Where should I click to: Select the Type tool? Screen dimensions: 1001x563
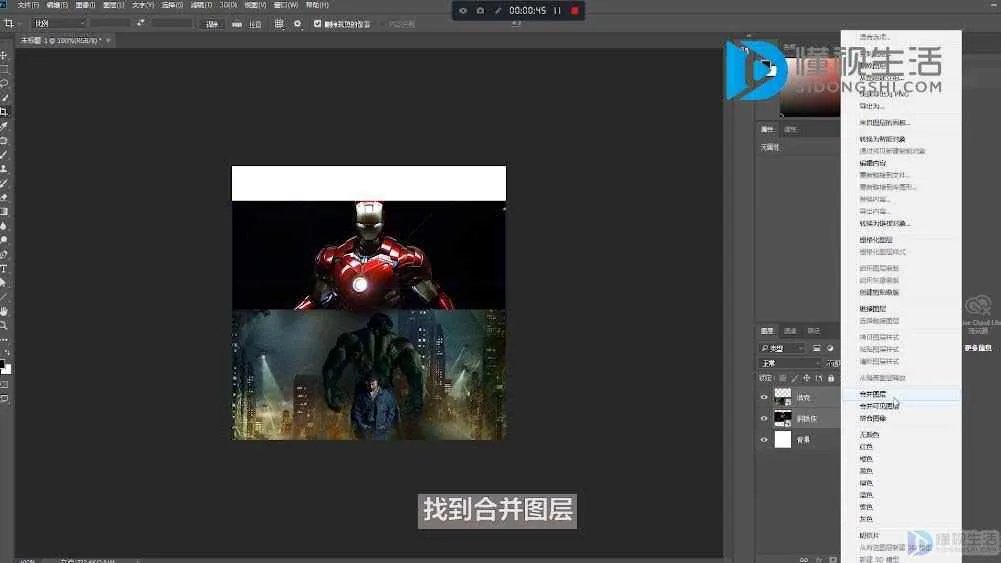click(4, 268)
